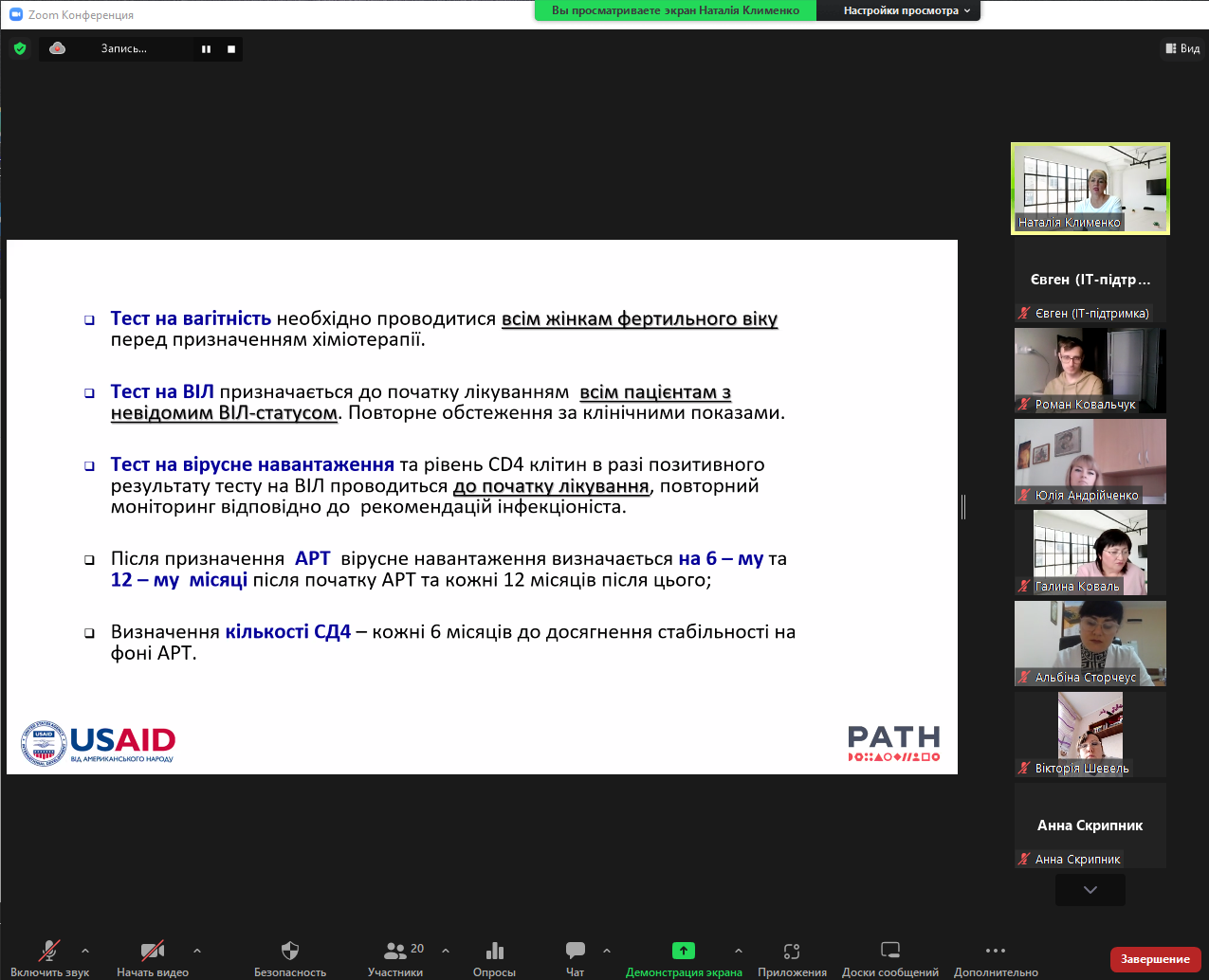Open the Participants (Участники) panel
The width and height of the screenshot is (1209, 980).
396,951
